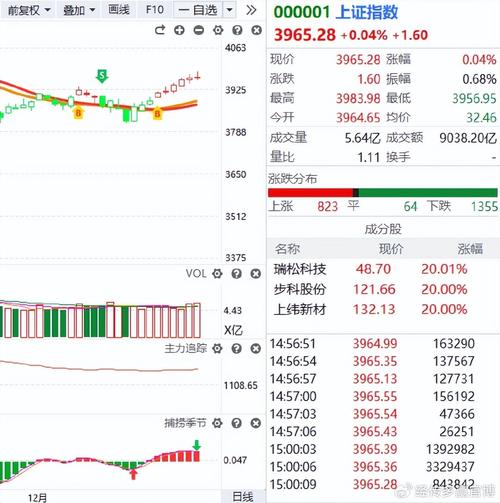Select the tick row at 15:00:06
Image resolution: width=500 pixels, height=503 pixels.
383,467
